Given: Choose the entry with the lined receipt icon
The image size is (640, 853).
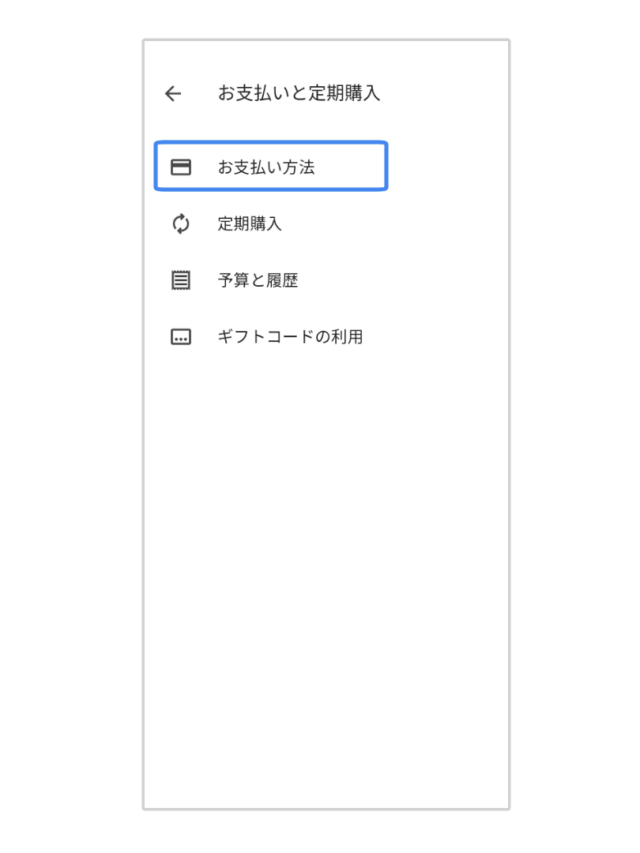Looking at the screenshot, I should (271, 280).
